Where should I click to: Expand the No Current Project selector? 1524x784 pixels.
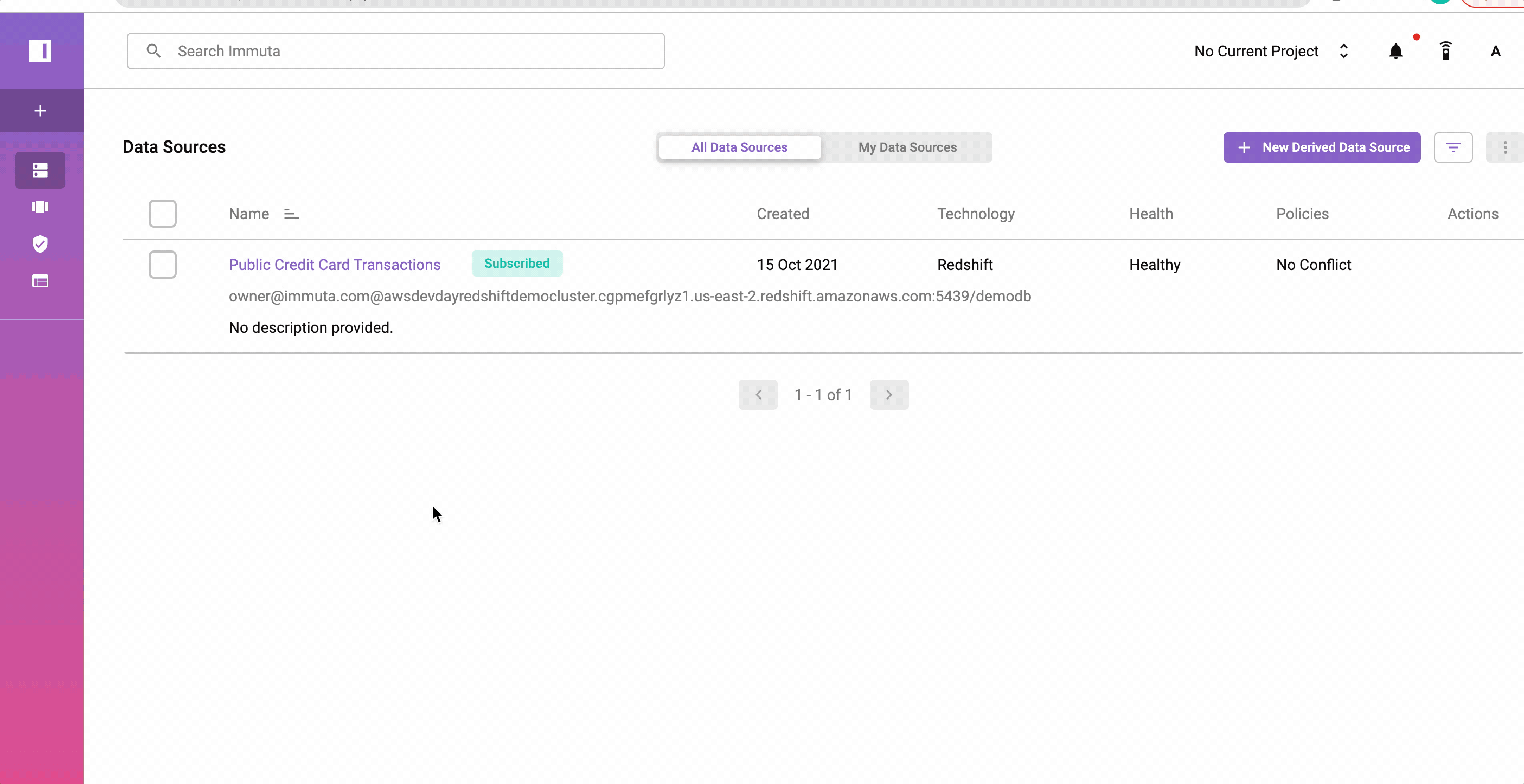pos(1271,52)
